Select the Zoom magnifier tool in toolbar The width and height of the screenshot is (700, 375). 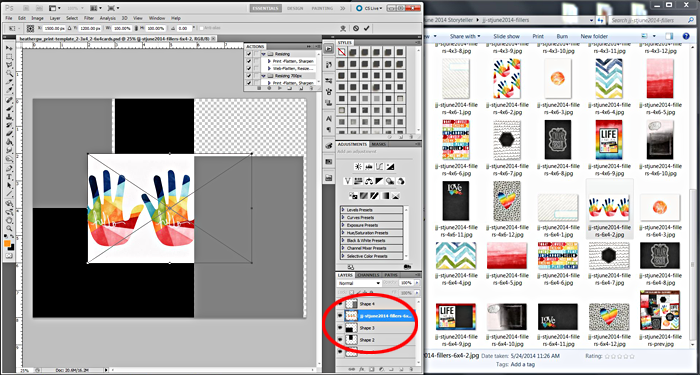click(9, 228)
